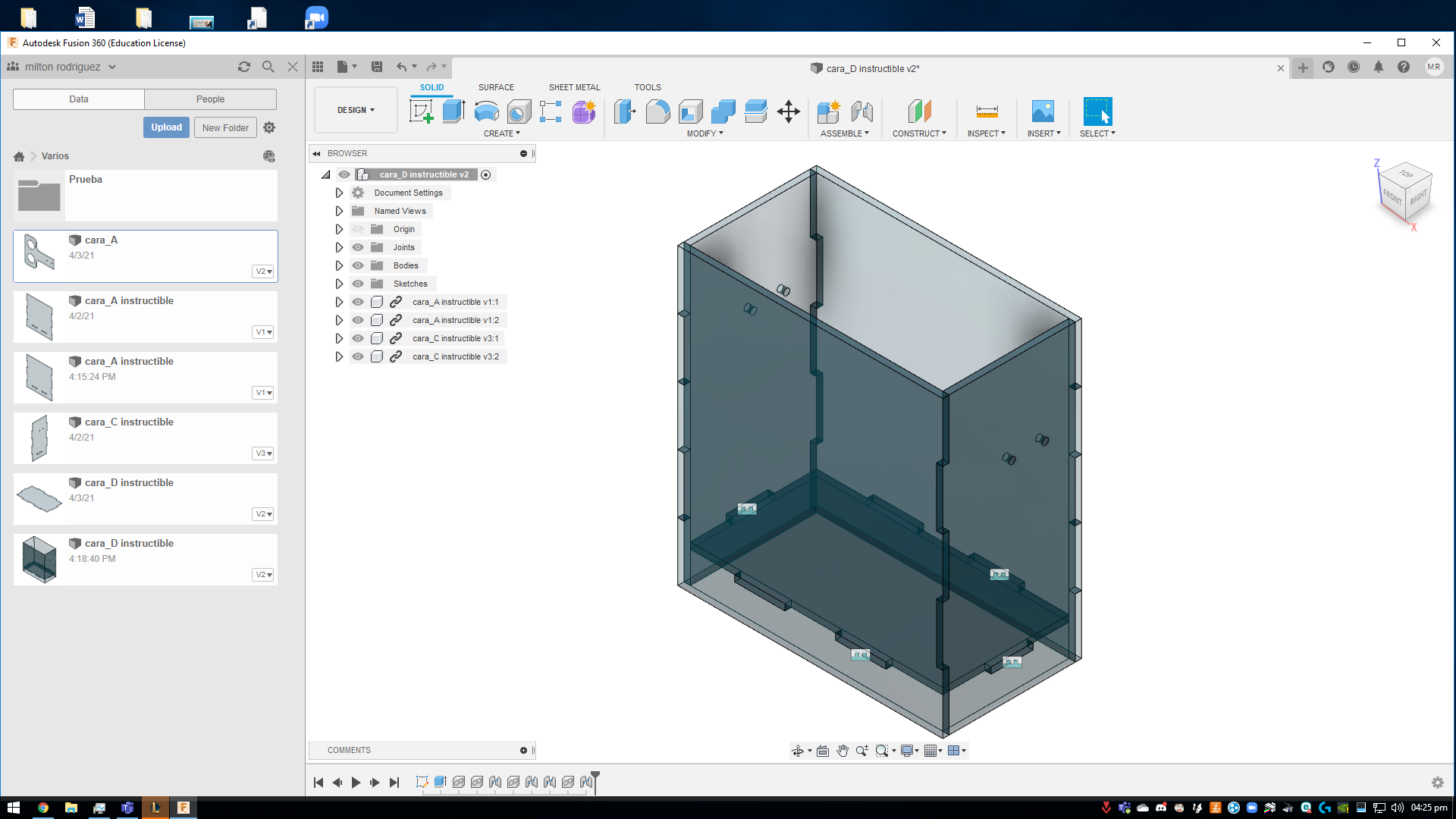Image resolution: width=1456 pixels, height=819 pixels.
Task: Click the Move/Copy arrows icon
Action: pos(789,111)
